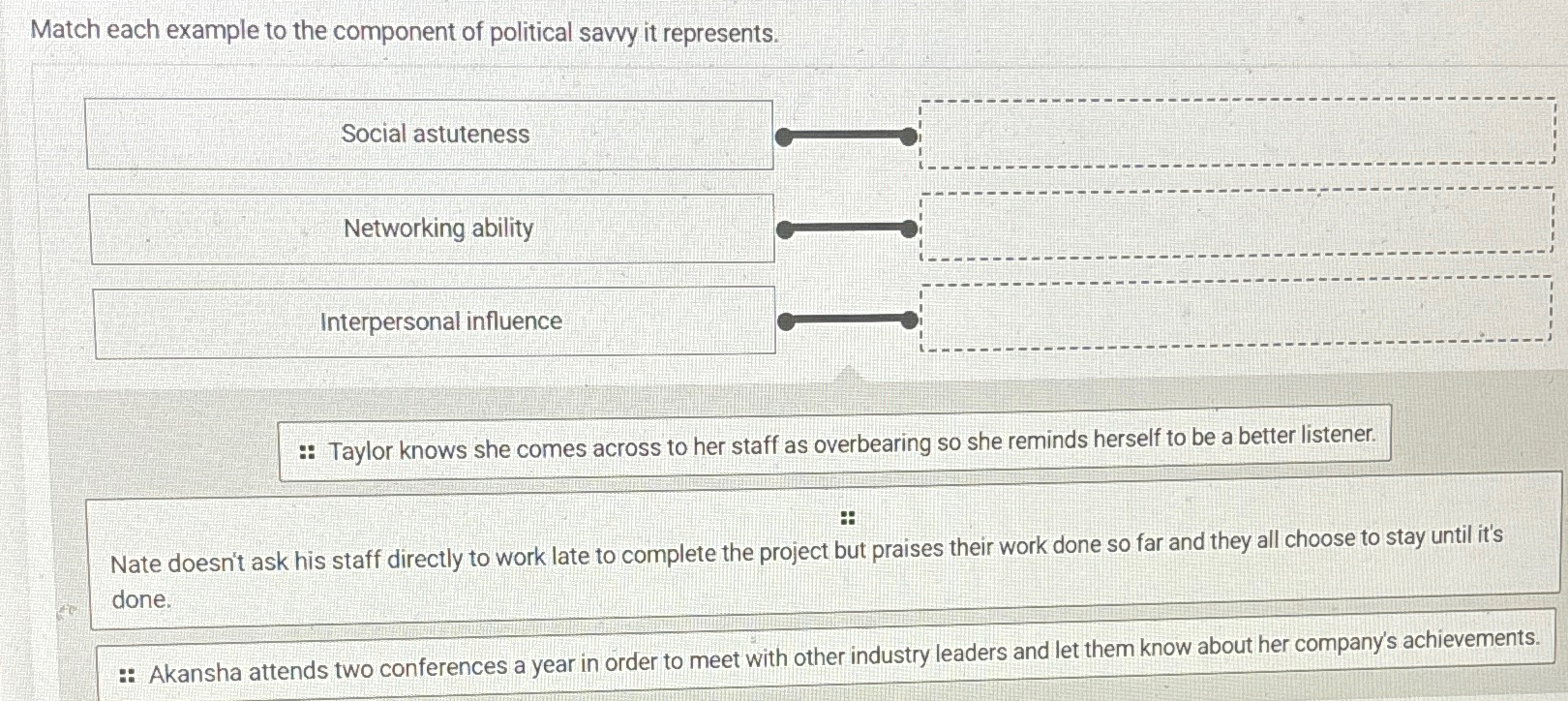Select the card about Taylor being a better listener
The height and width of the screenshot is (701, 1568).
[832, 447]
